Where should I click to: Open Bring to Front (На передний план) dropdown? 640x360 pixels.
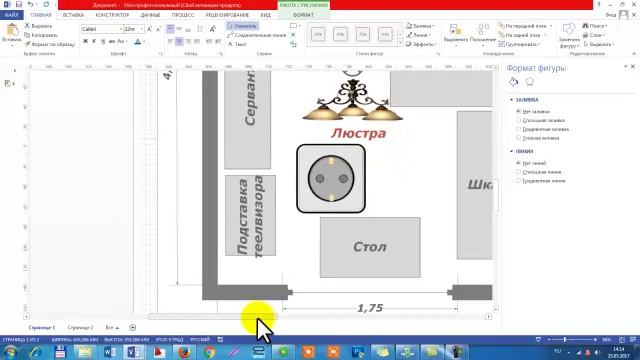click(x=525, y=26)
